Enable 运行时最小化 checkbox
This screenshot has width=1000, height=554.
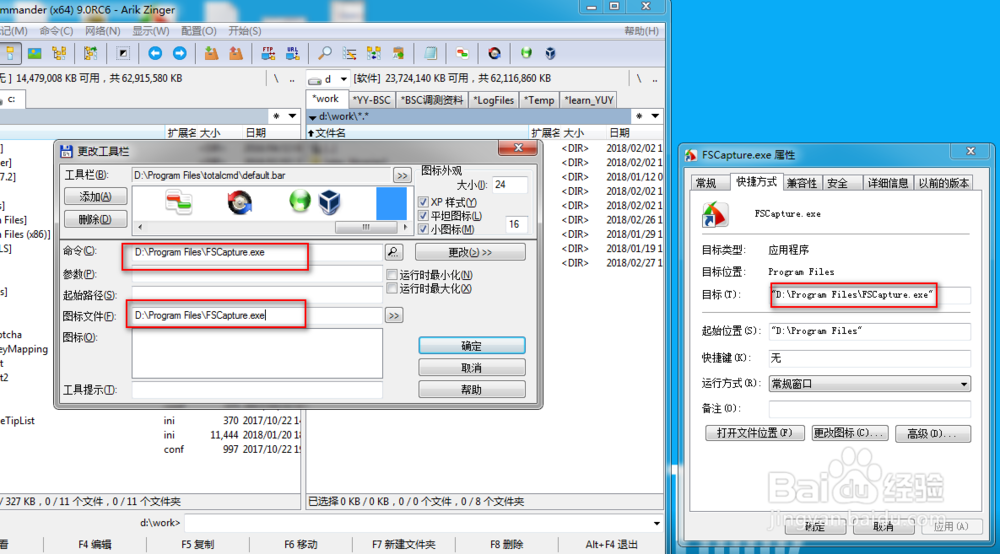coord(392,275)
